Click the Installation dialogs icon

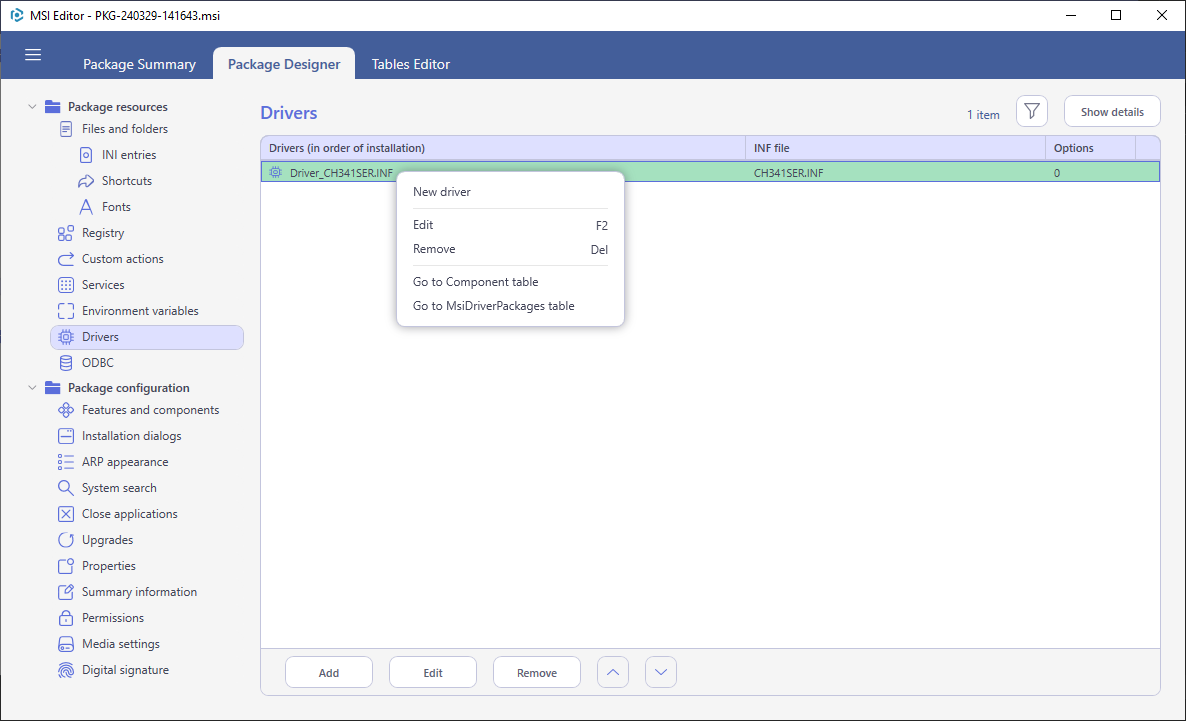66,436
